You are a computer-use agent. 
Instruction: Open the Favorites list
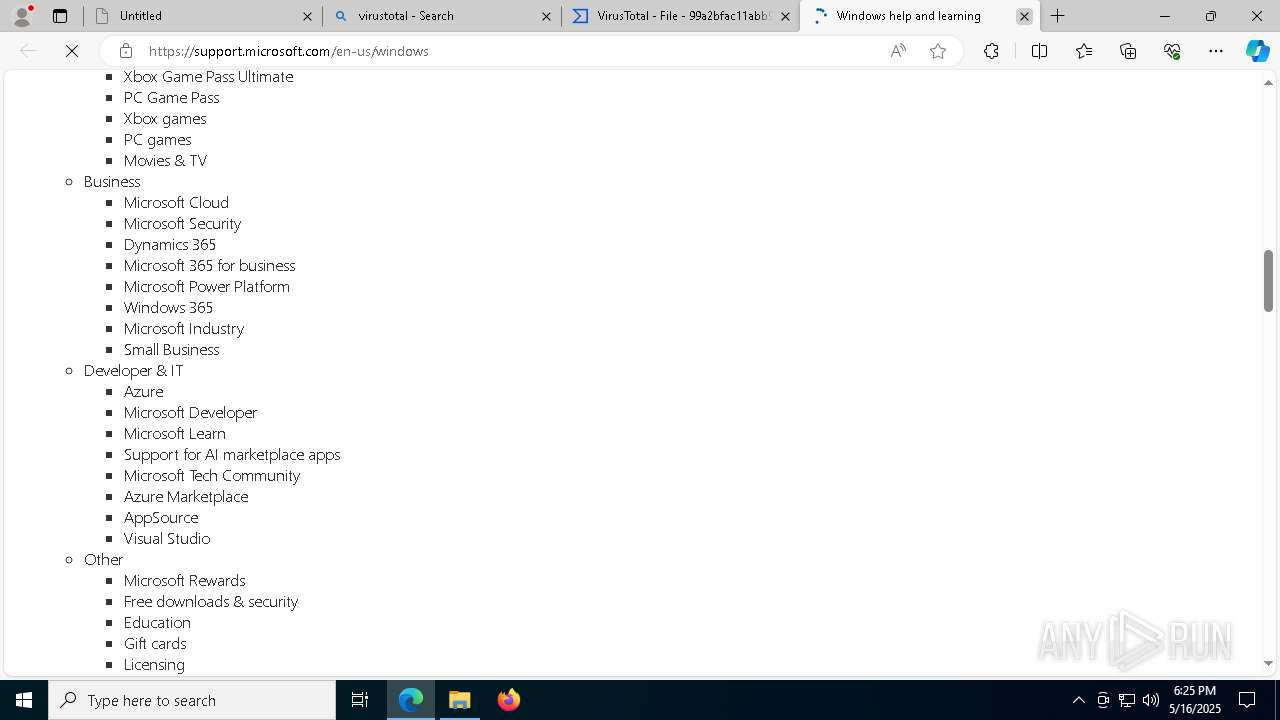pos(1084,51)
